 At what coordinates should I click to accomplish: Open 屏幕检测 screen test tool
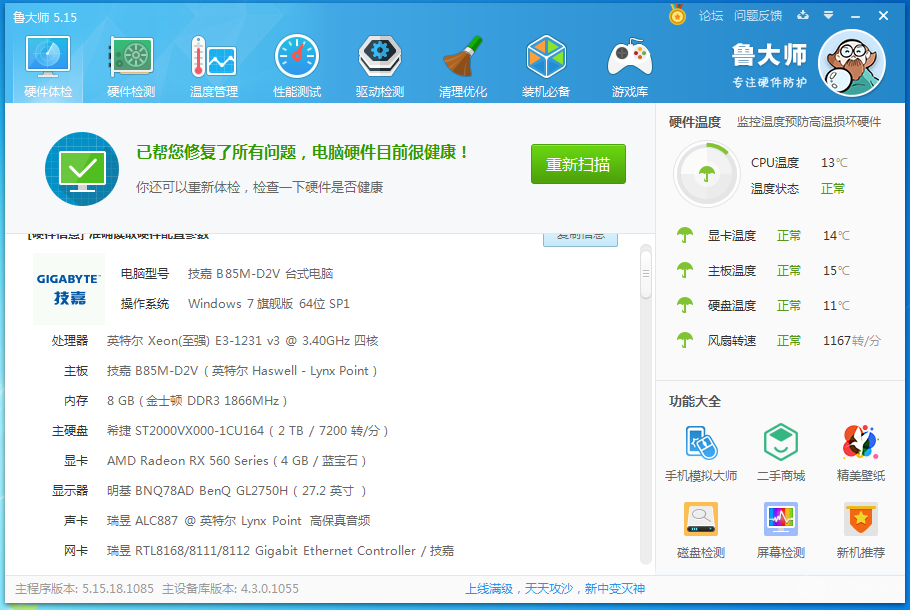tap(781, 530)
